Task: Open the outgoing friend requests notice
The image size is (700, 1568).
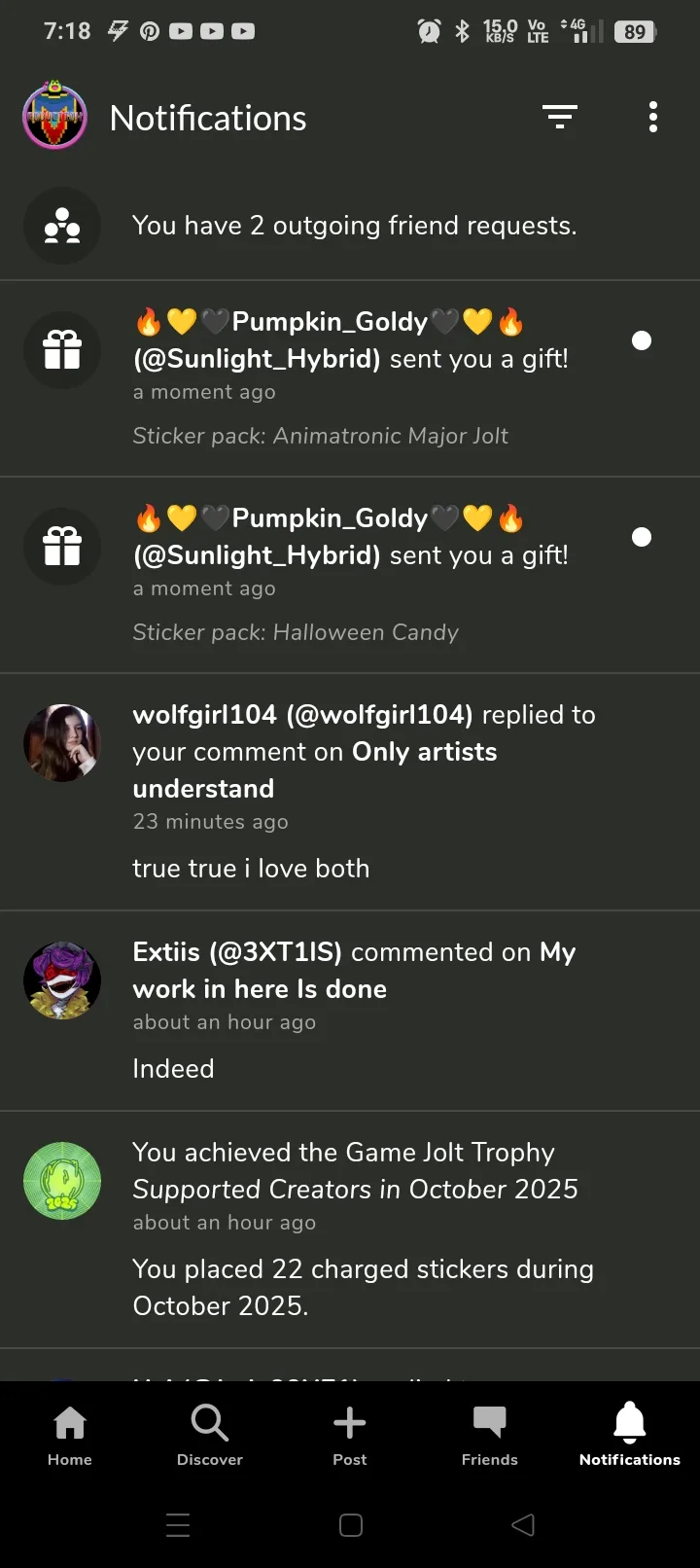Action: tap(354, 226)
